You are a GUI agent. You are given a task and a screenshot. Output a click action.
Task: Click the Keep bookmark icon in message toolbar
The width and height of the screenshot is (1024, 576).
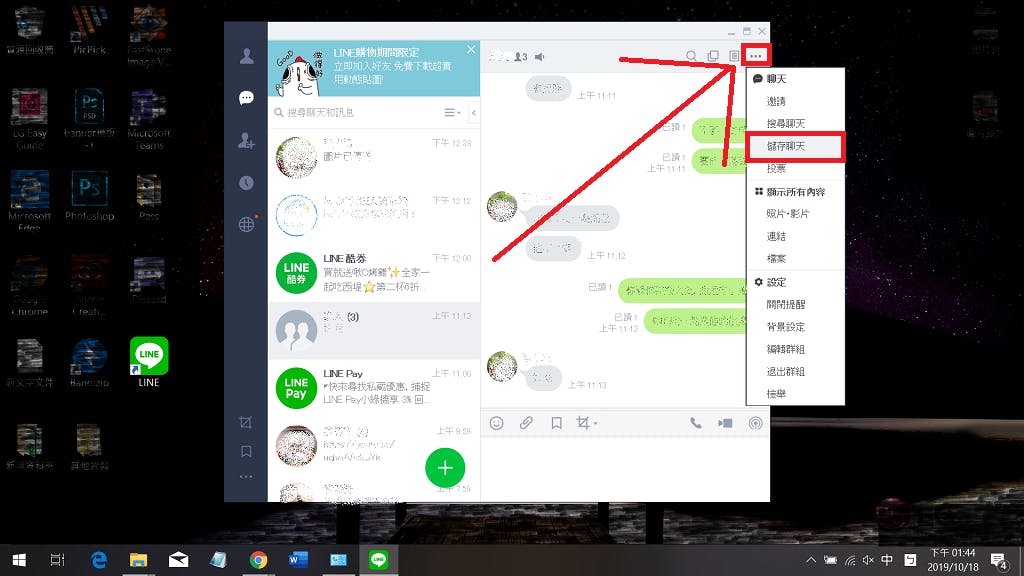(556, 423)
